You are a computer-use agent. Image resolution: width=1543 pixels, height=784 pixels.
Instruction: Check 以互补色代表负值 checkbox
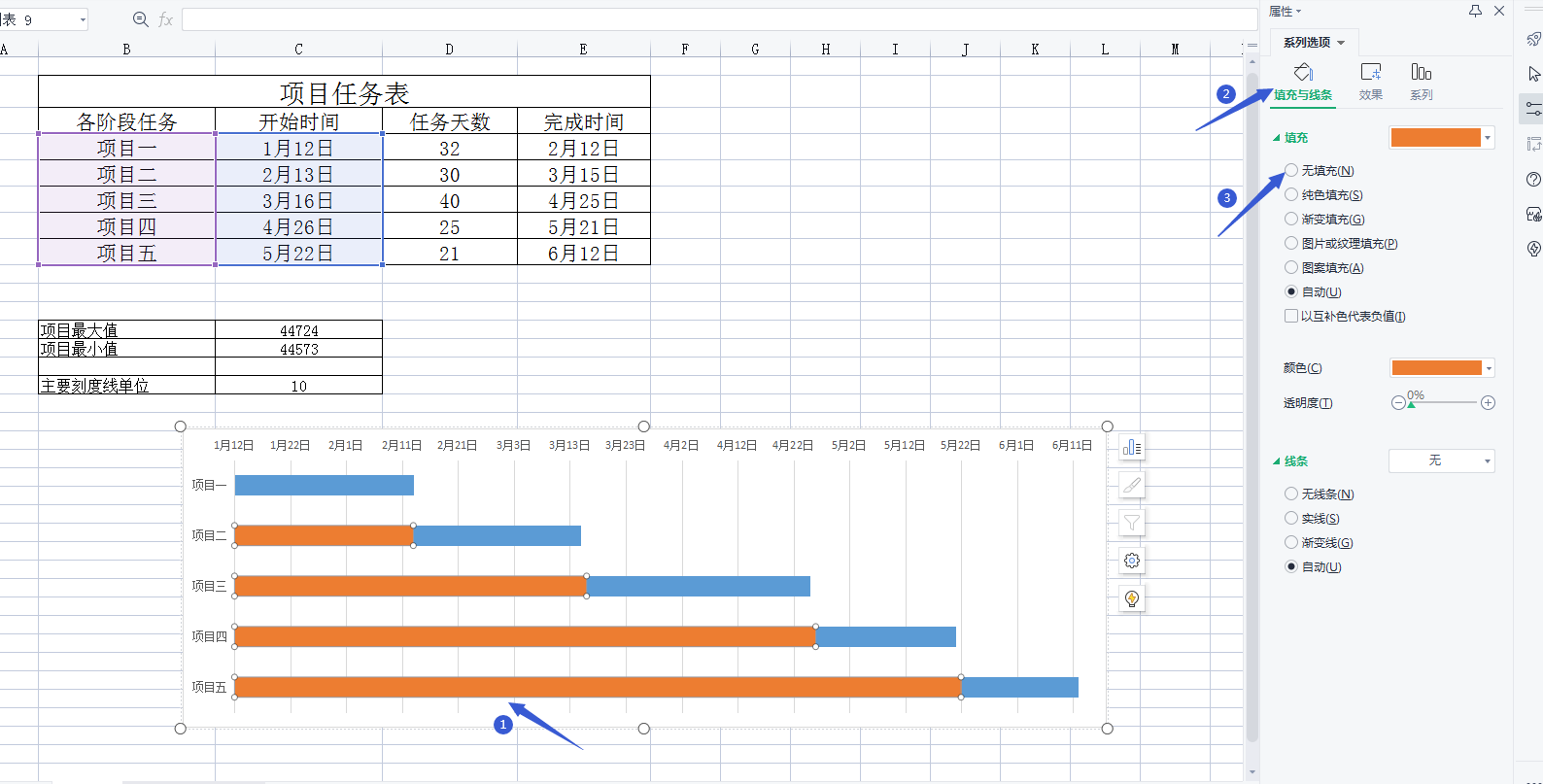tap(1291, 316)
